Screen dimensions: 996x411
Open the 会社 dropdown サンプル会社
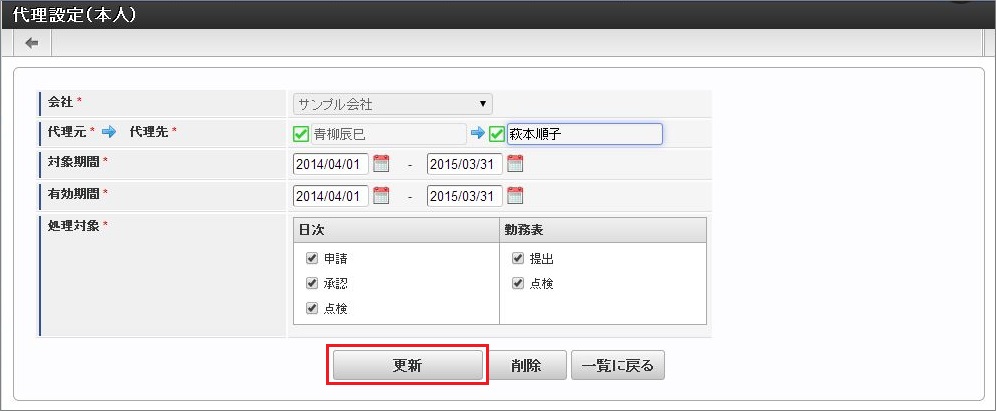tap(393, 104)
